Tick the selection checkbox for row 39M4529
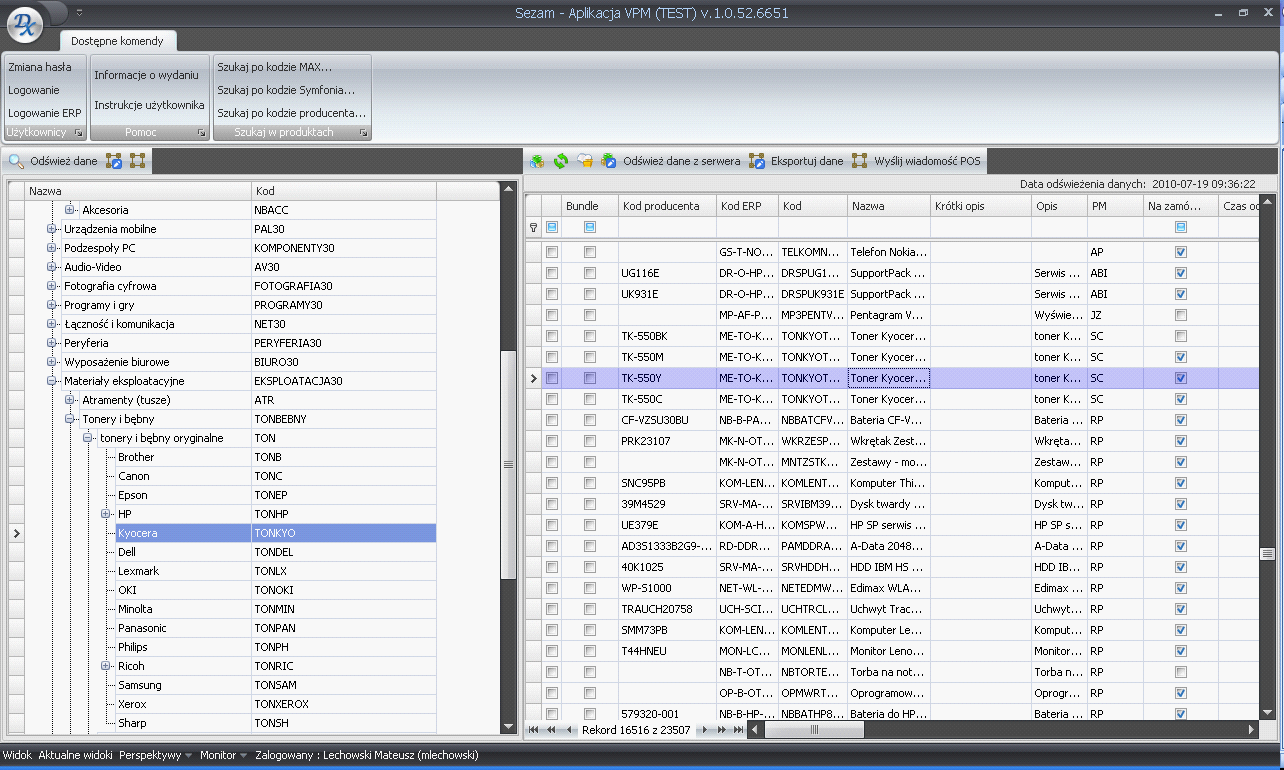The height and width of the screenshot is (770, 1284). pos(552,504)
